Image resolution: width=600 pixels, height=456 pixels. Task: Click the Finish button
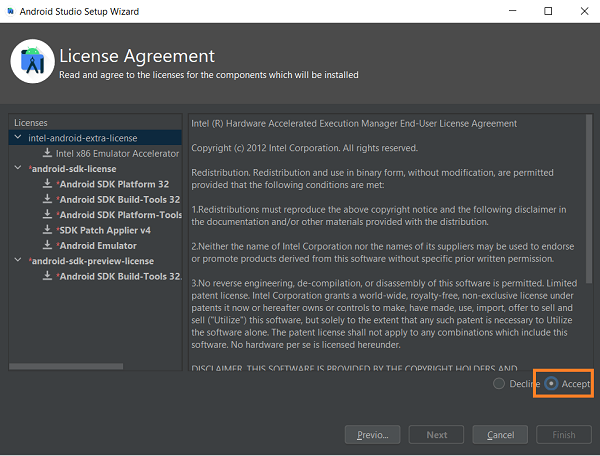(x=564, y=435)
